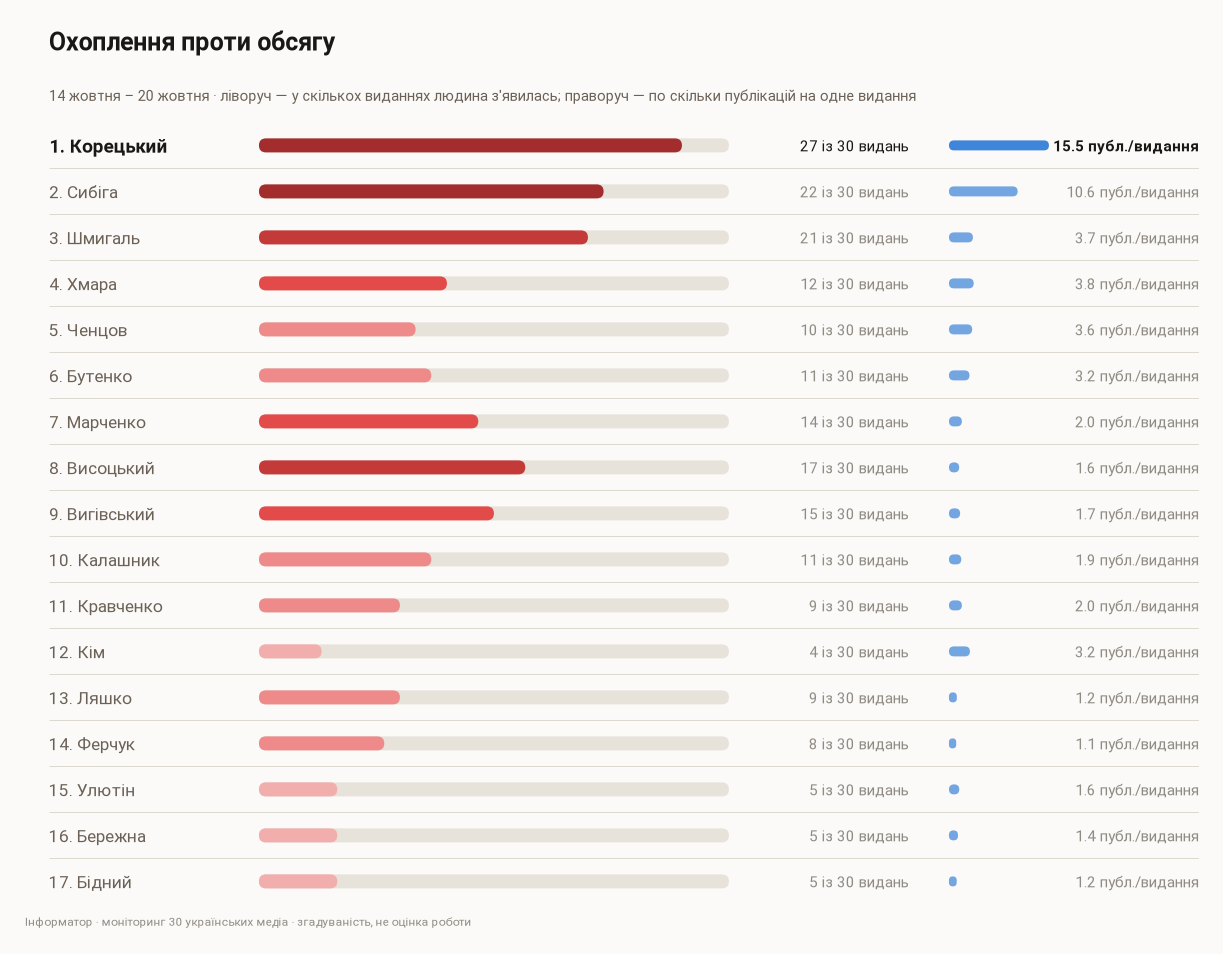Click the 'Охоплення проти обсягу' title
This screenshot has height=954, width=1223.
click(192, 42)
